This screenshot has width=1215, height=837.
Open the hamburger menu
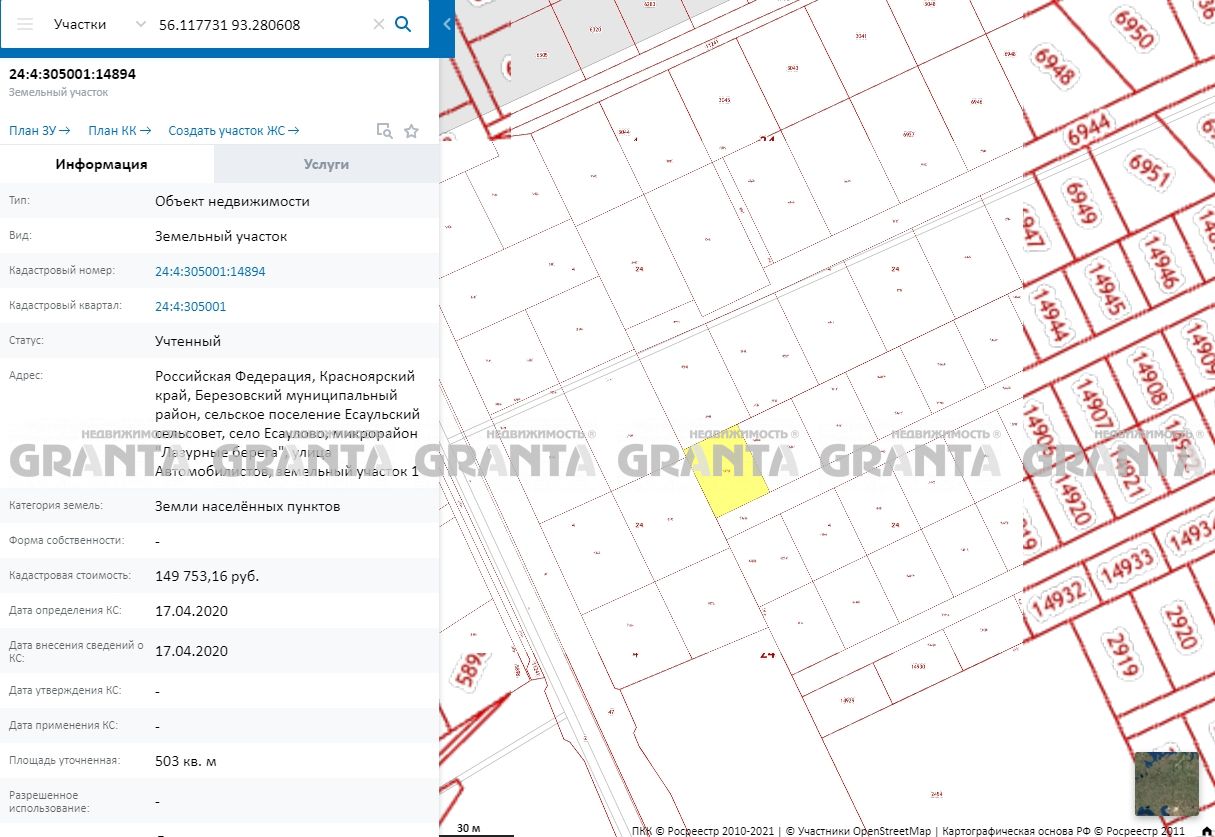26,24
